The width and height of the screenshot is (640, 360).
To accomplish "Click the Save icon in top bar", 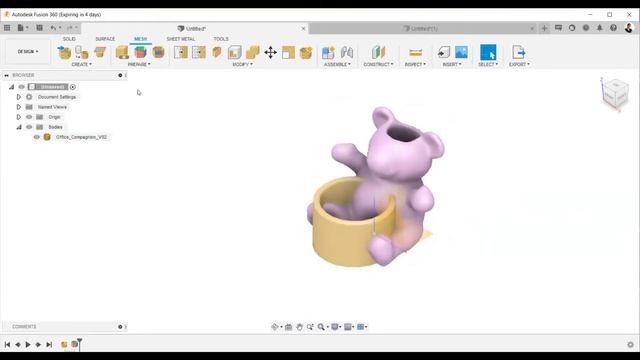I will click(39, 28).
